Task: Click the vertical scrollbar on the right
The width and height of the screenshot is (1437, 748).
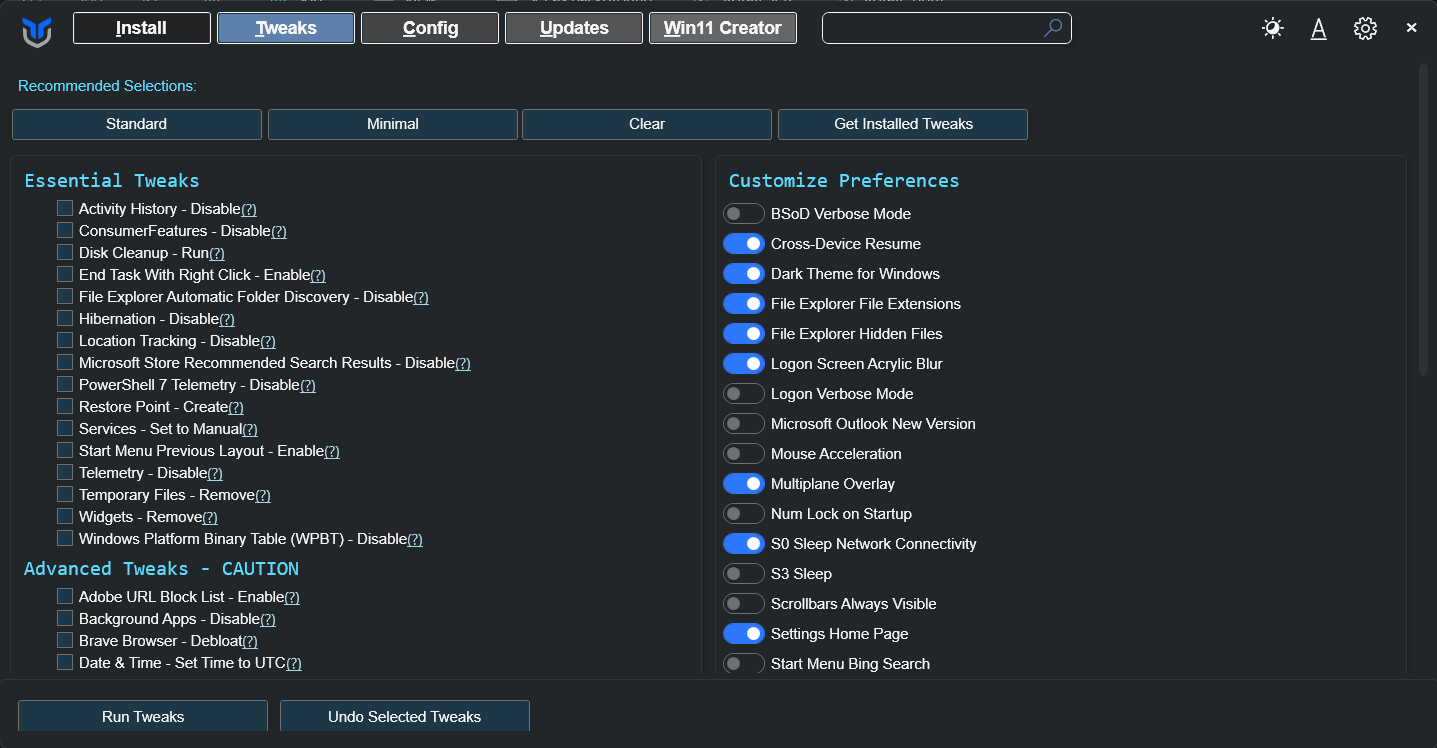Action: pyautogui.click(x=1424, y=220)
